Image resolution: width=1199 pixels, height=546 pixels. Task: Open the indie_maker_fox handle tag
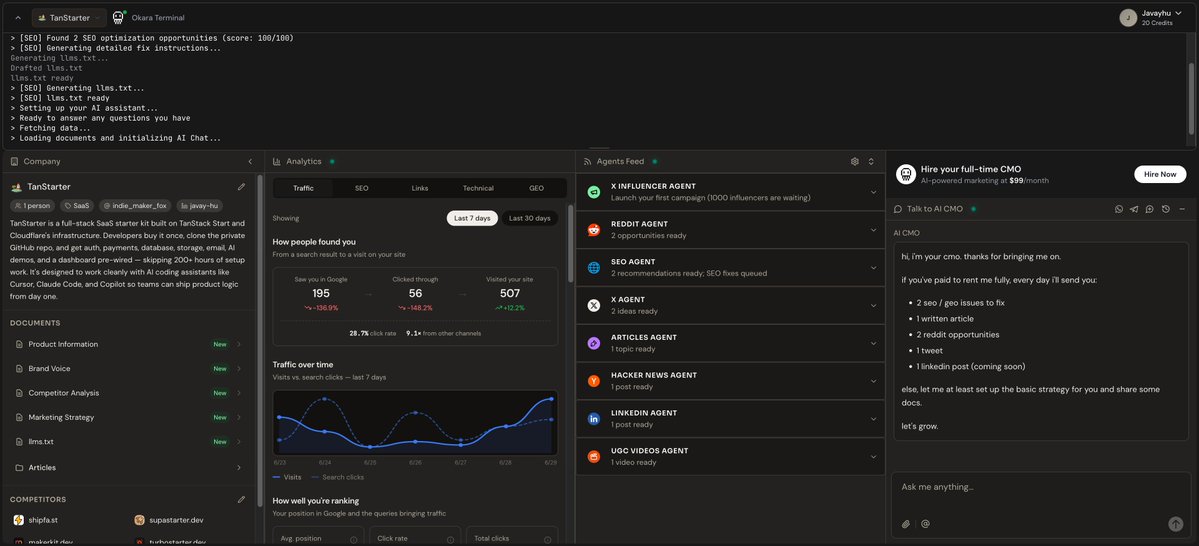coord(135,206)
